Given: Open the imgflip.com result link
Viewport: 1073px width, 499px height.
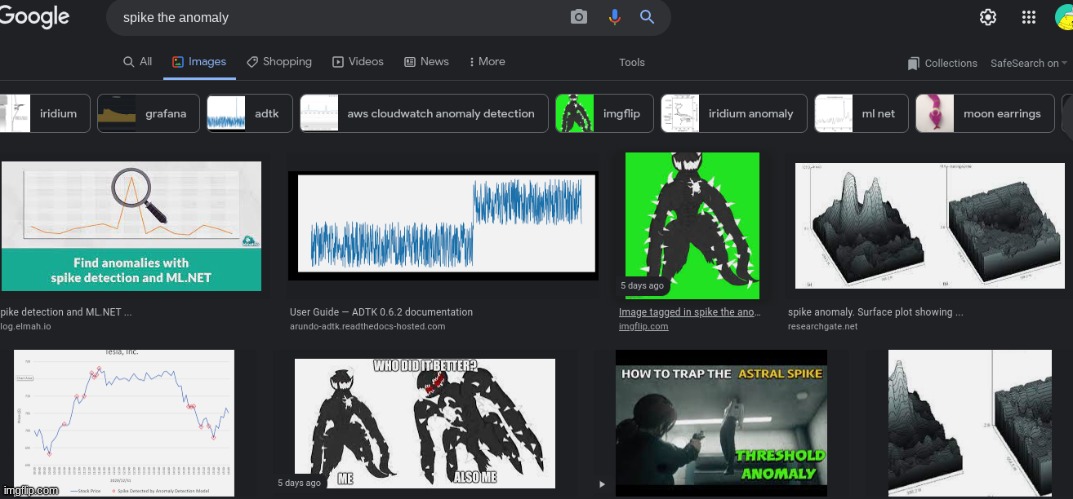Looking at the screenshot, I should (x=643, y=326).
